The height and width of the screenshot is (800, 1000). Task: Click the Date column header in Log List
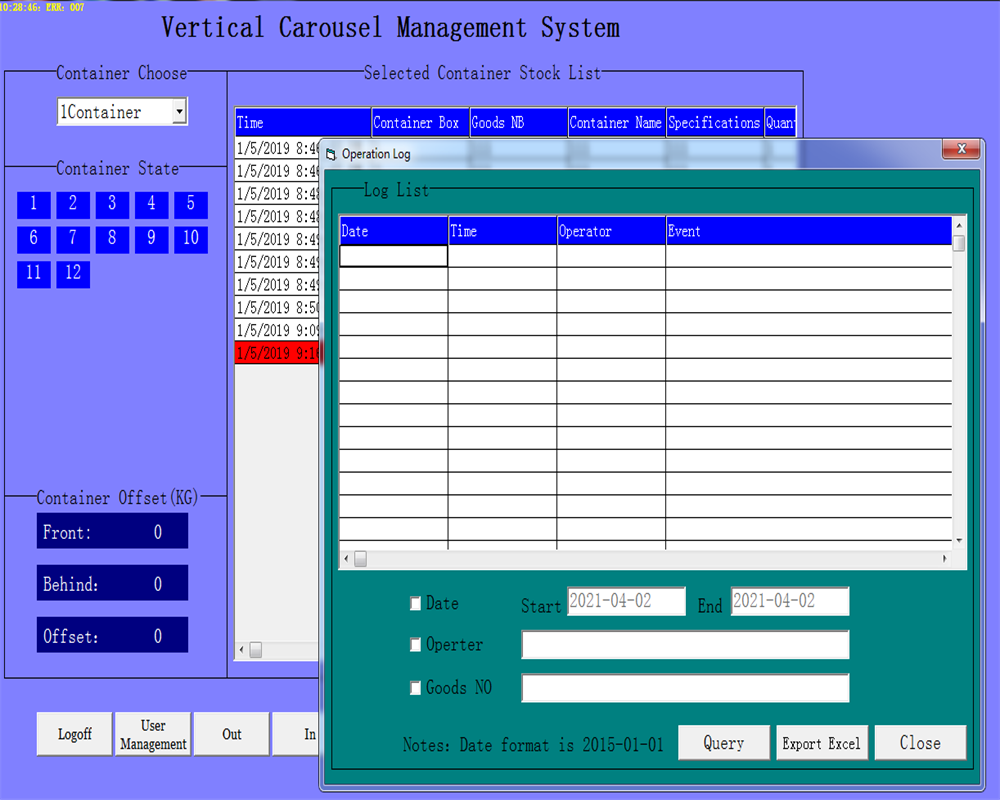click(x=392, y=231)
